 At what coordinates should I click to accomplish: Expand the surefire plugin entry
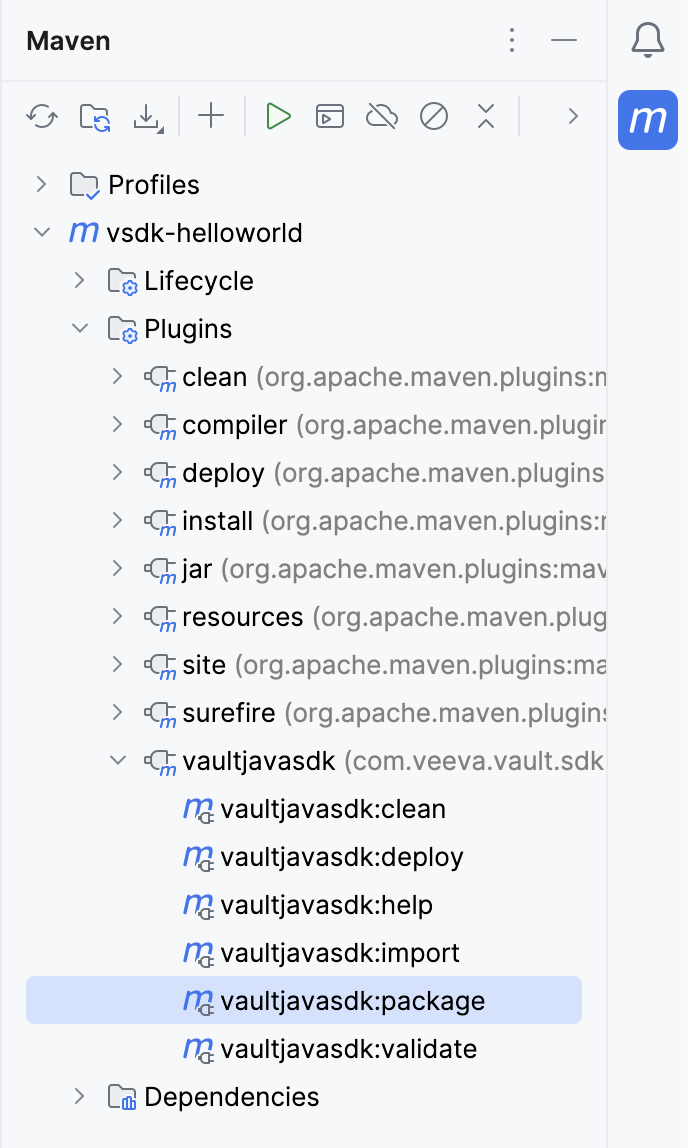[x=117, y=712]
